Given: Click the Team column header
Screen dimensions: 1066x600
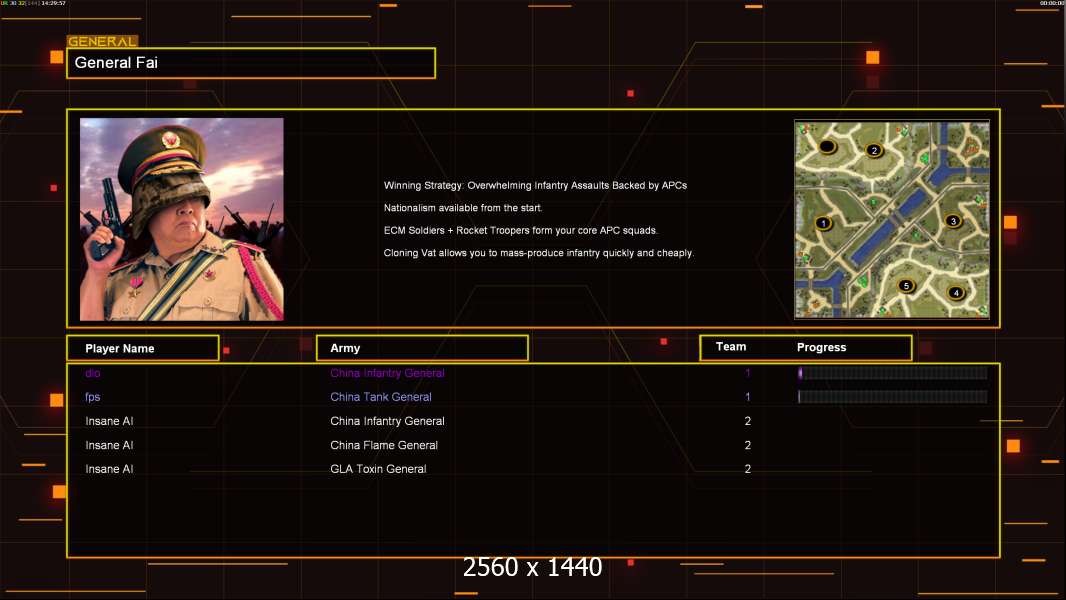Looking at the screenshot, I should point(731,347).
